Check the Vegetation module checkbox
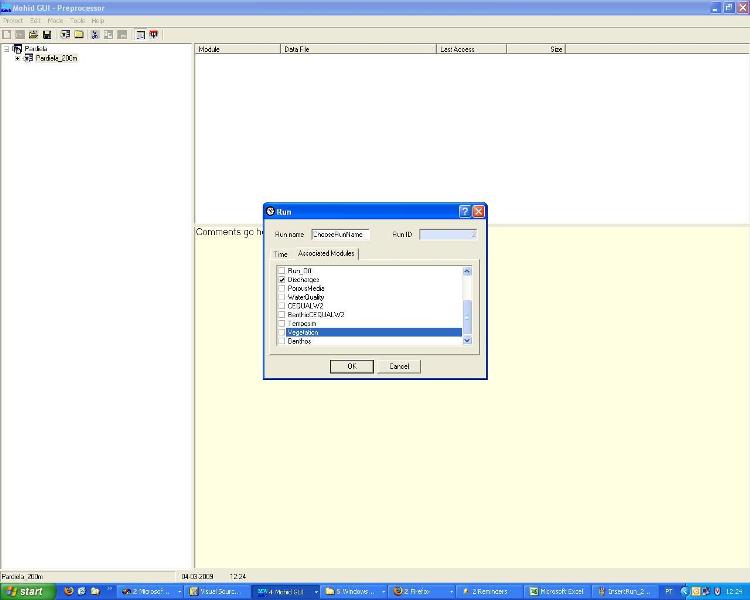The height and width of the screenshot is (600, 750). tap(281, 332)
